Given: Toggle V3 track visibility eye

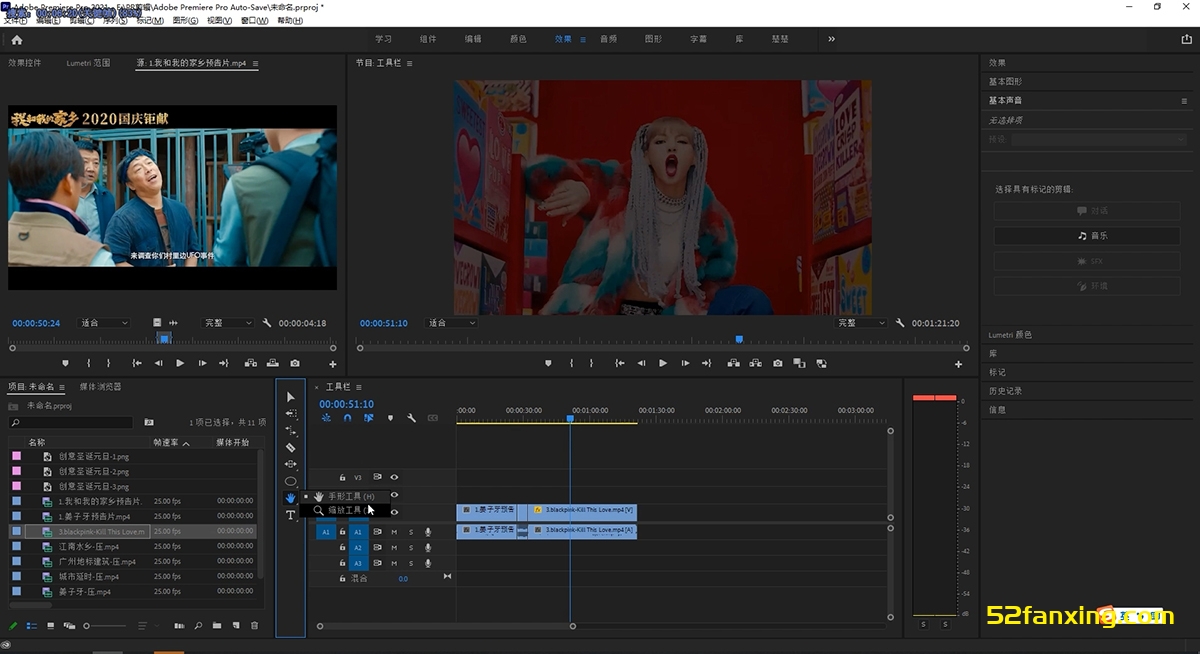Looking at the screenshot, I should 394,477.
